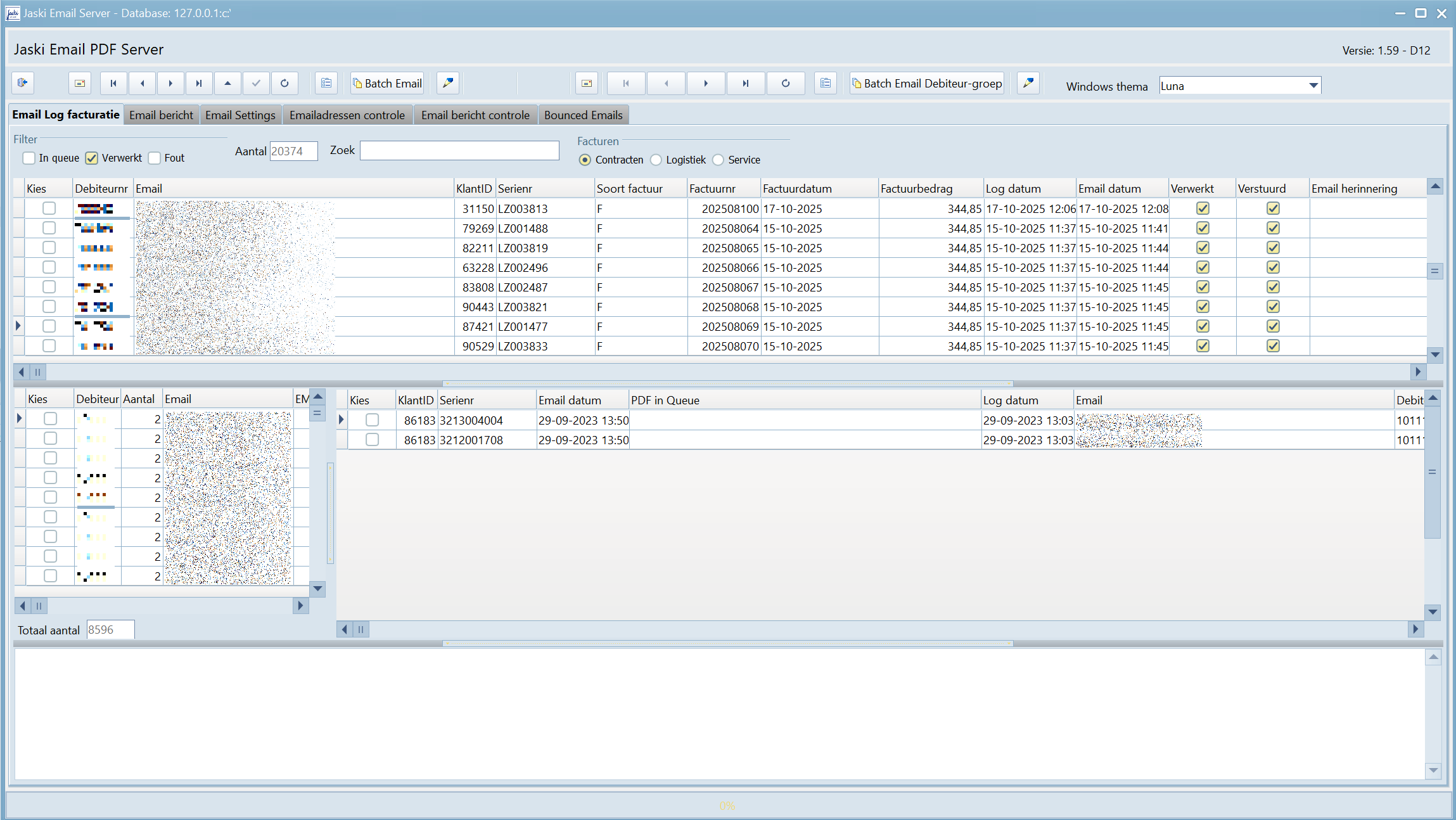Click the post checkmark icon in navigator

tap(256, 83)
